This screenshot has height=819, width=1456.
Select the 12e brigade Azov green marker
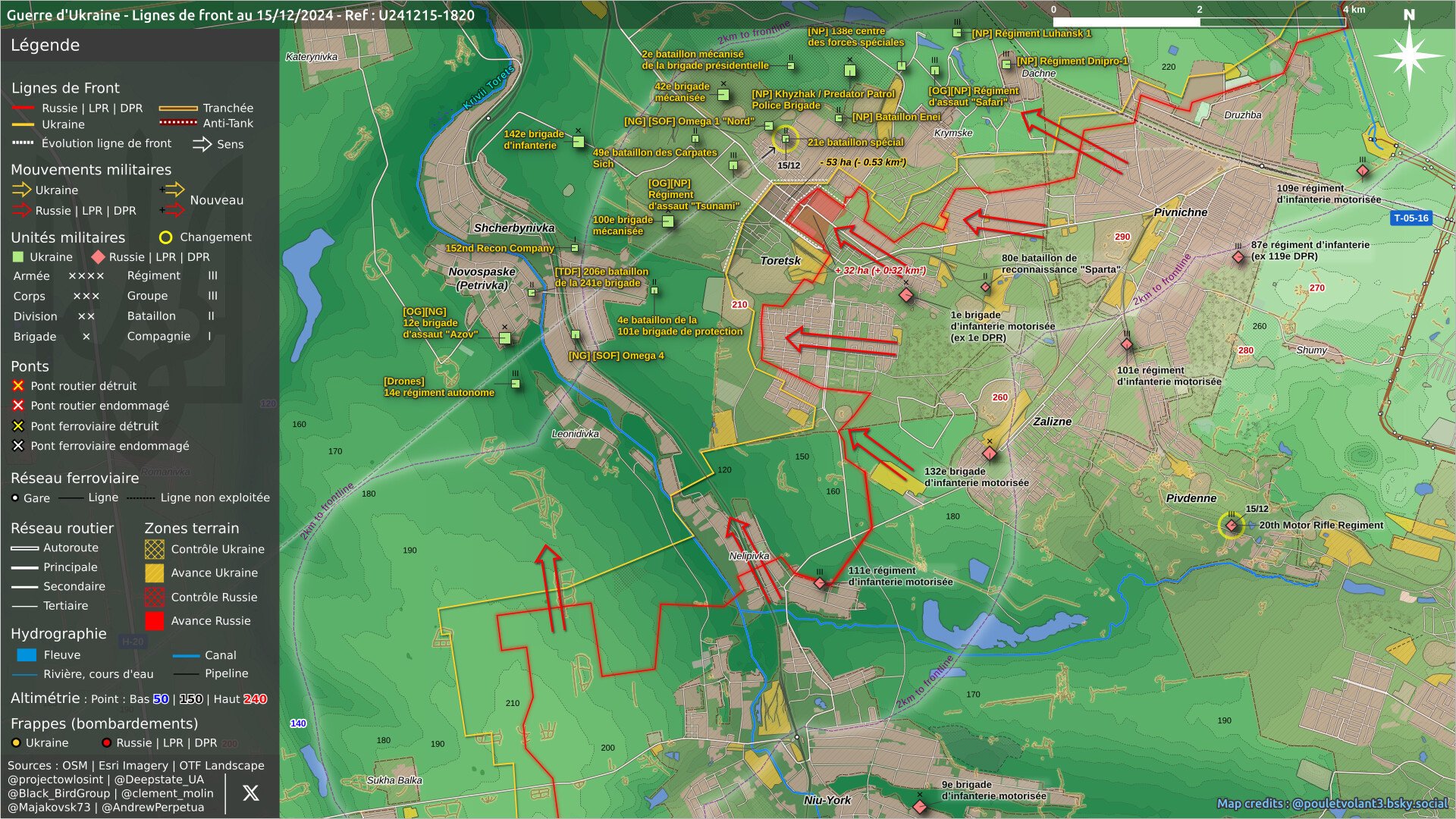505,338
